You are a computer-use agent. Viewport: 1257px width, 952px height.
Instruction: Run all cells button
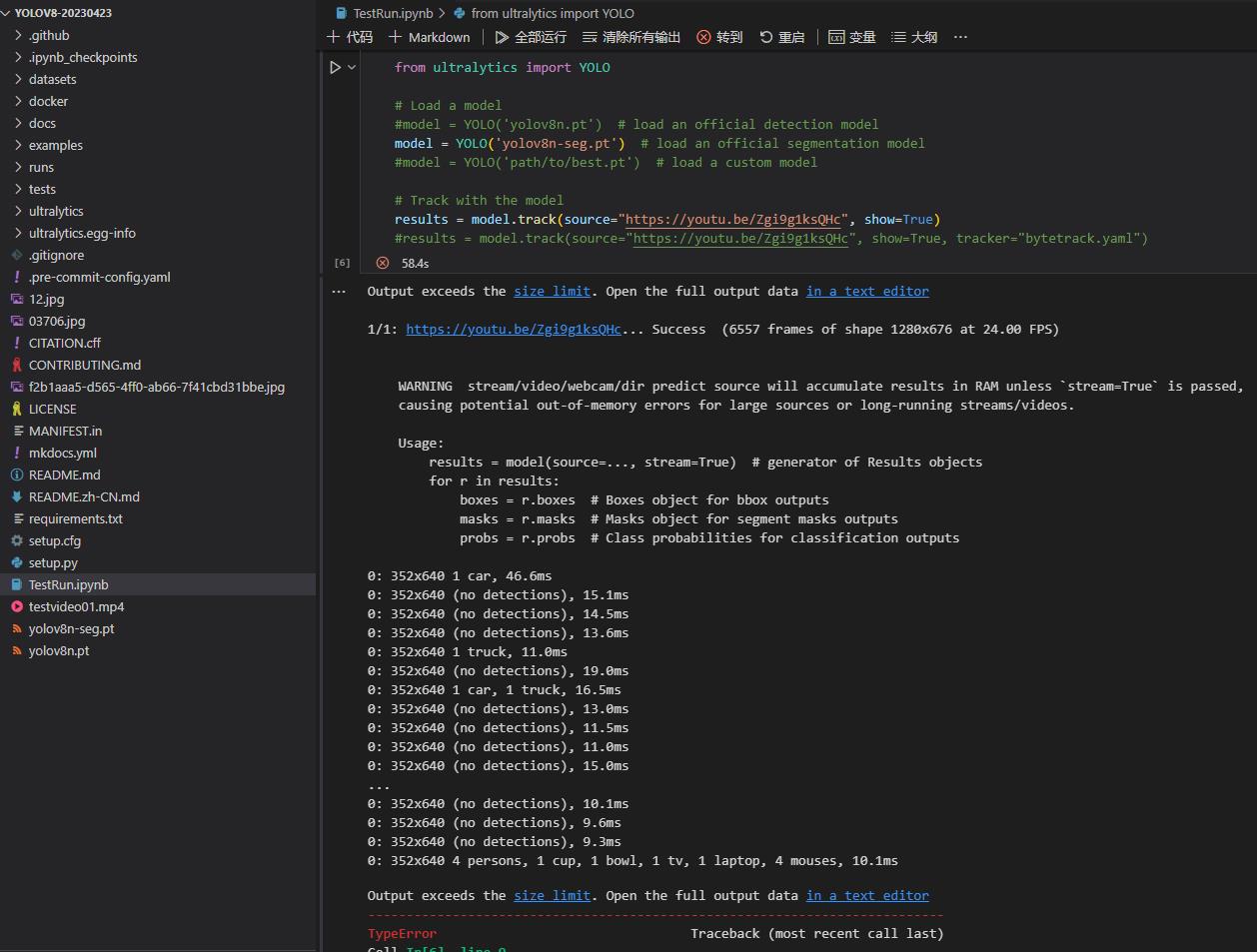click(531, 37)
